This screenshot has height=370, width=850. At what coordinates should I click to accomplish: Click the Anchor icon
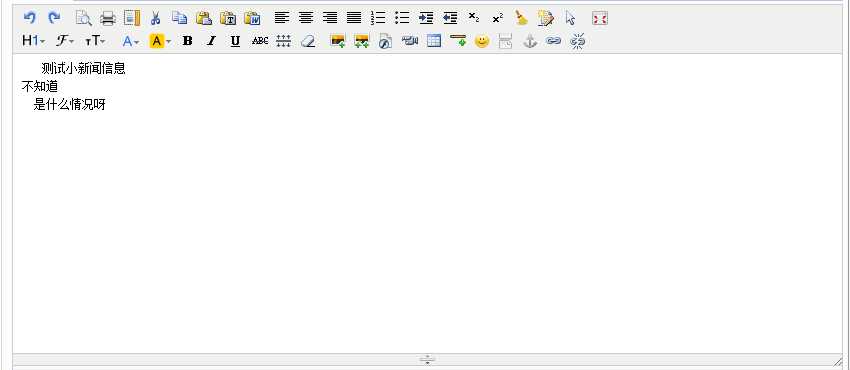[x=530, y=41]
